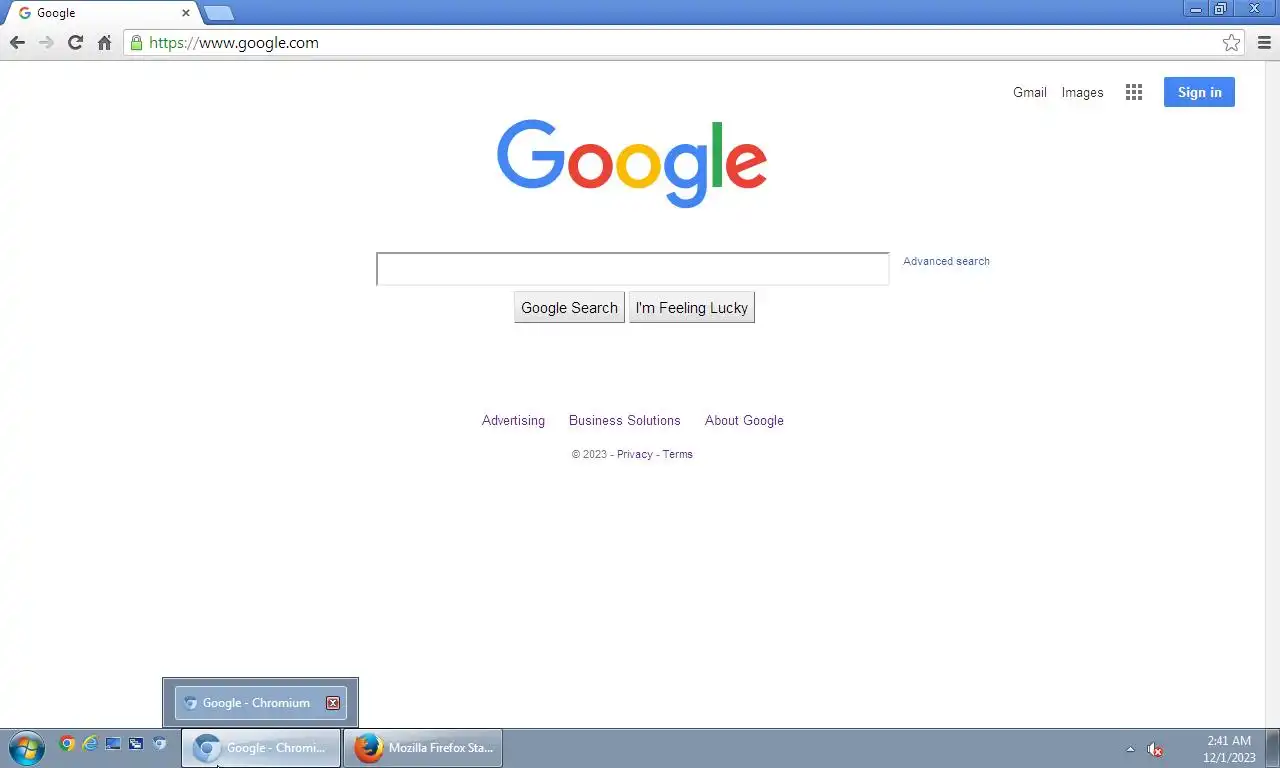1280x768 pixels.
Task: Go back using the browser back arrow
Action: pyautogui.click(x=17, y=42)
